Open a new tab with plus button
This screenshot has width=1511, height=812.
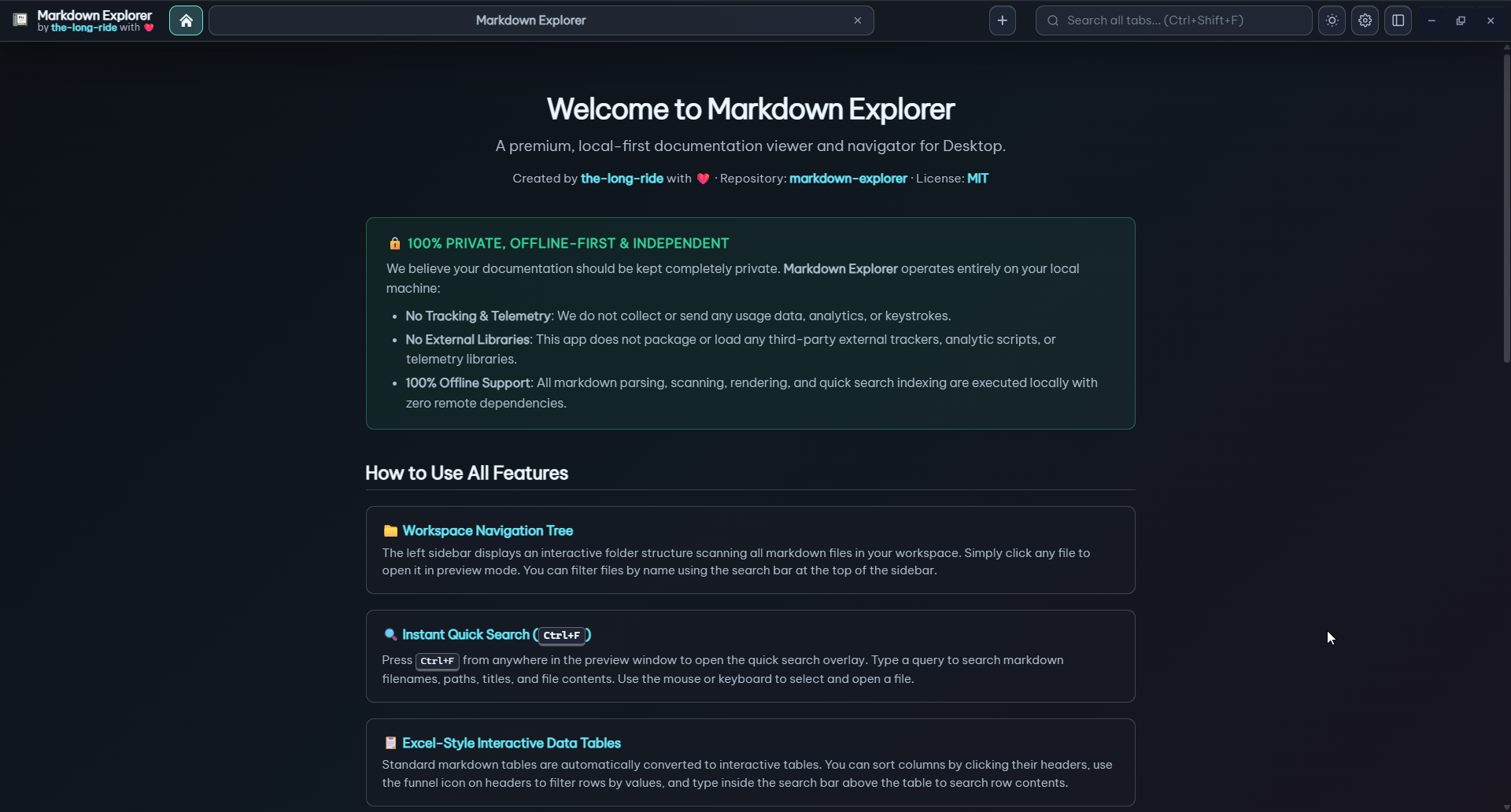1002,20
